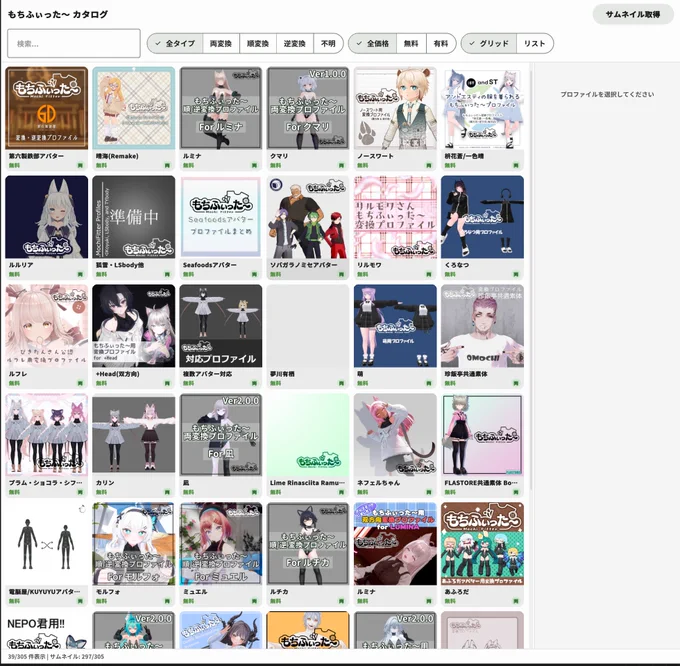
Task: Open the 対応プロファイル thumbnail
Action: (221, 326)
